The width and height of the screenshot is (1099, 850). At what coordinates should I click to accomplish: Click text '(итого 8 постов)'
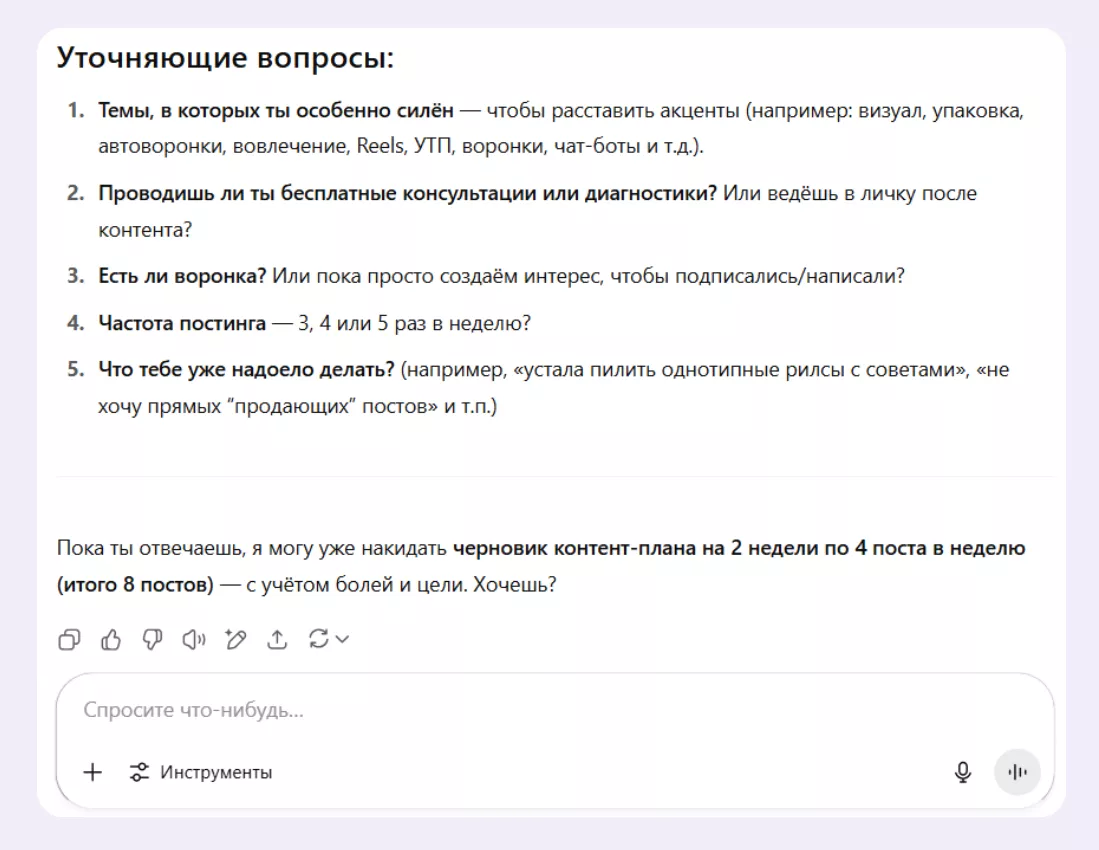pyautogui.click(x=135, y=584)
